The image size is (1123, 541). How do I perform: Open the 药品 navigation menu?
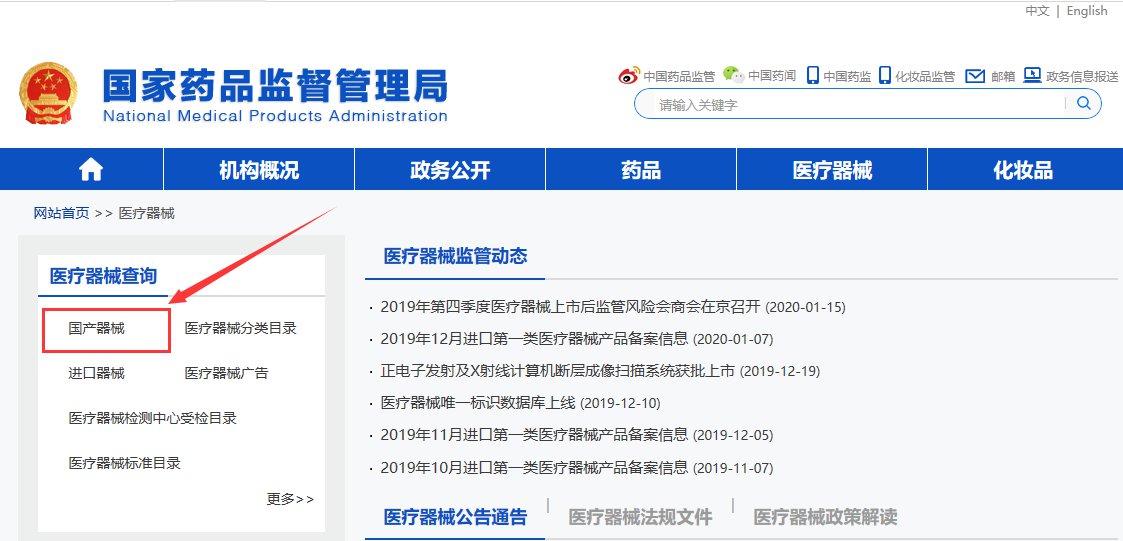point(640,170)
